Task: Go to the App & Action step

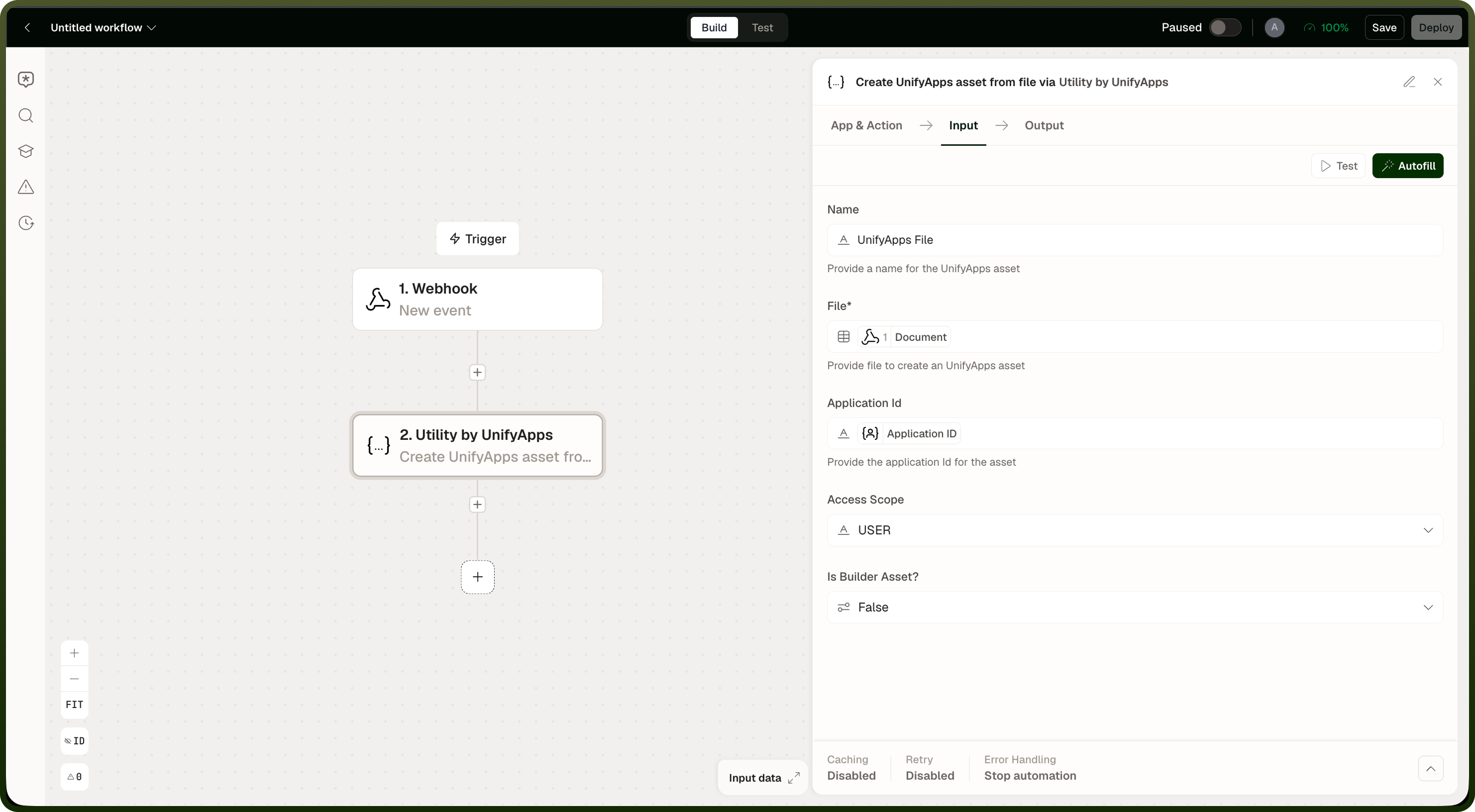Action: [x=866, y=125]
